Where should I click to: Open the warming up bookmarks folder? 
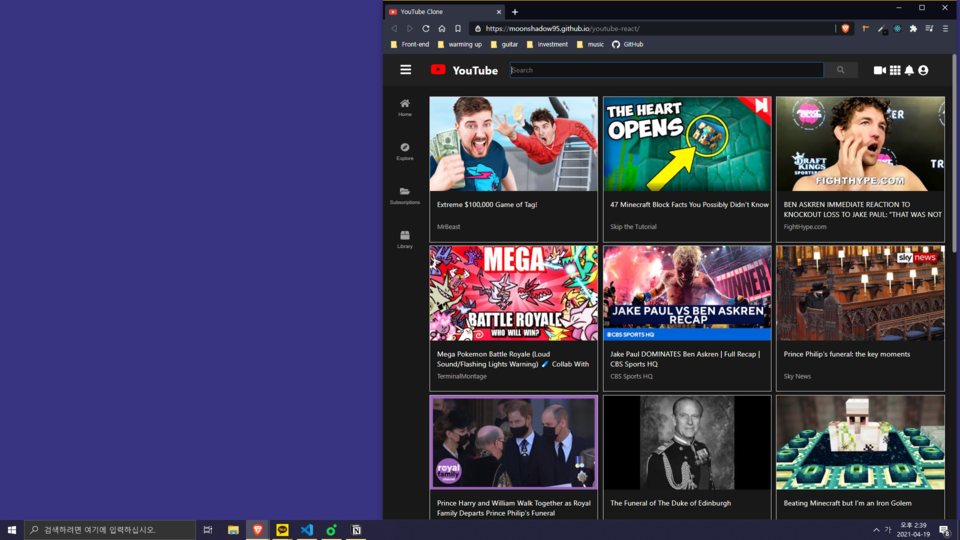pos(460,44)
